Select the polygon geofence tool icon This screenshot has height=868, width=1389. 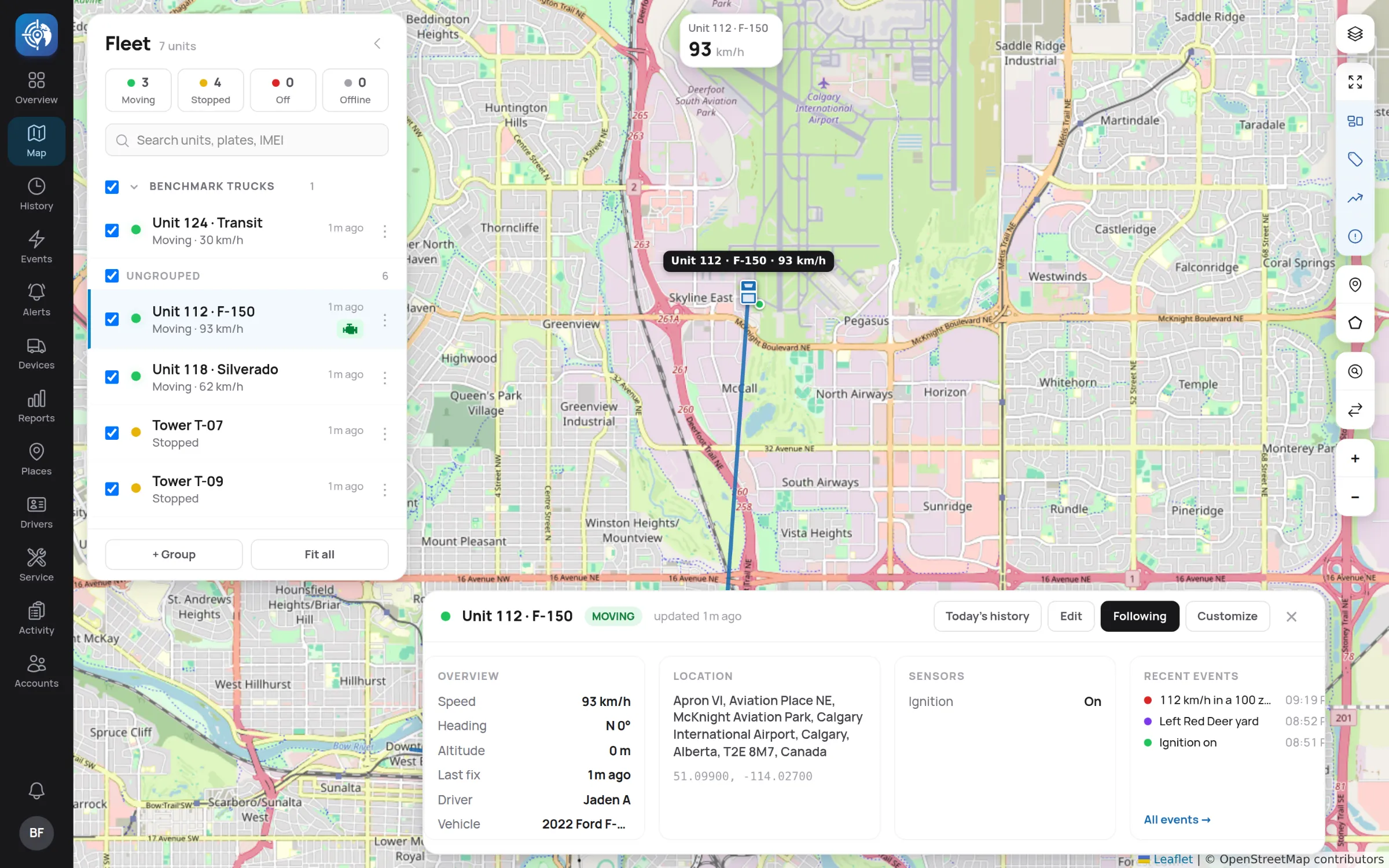(x=1354, y=323)
